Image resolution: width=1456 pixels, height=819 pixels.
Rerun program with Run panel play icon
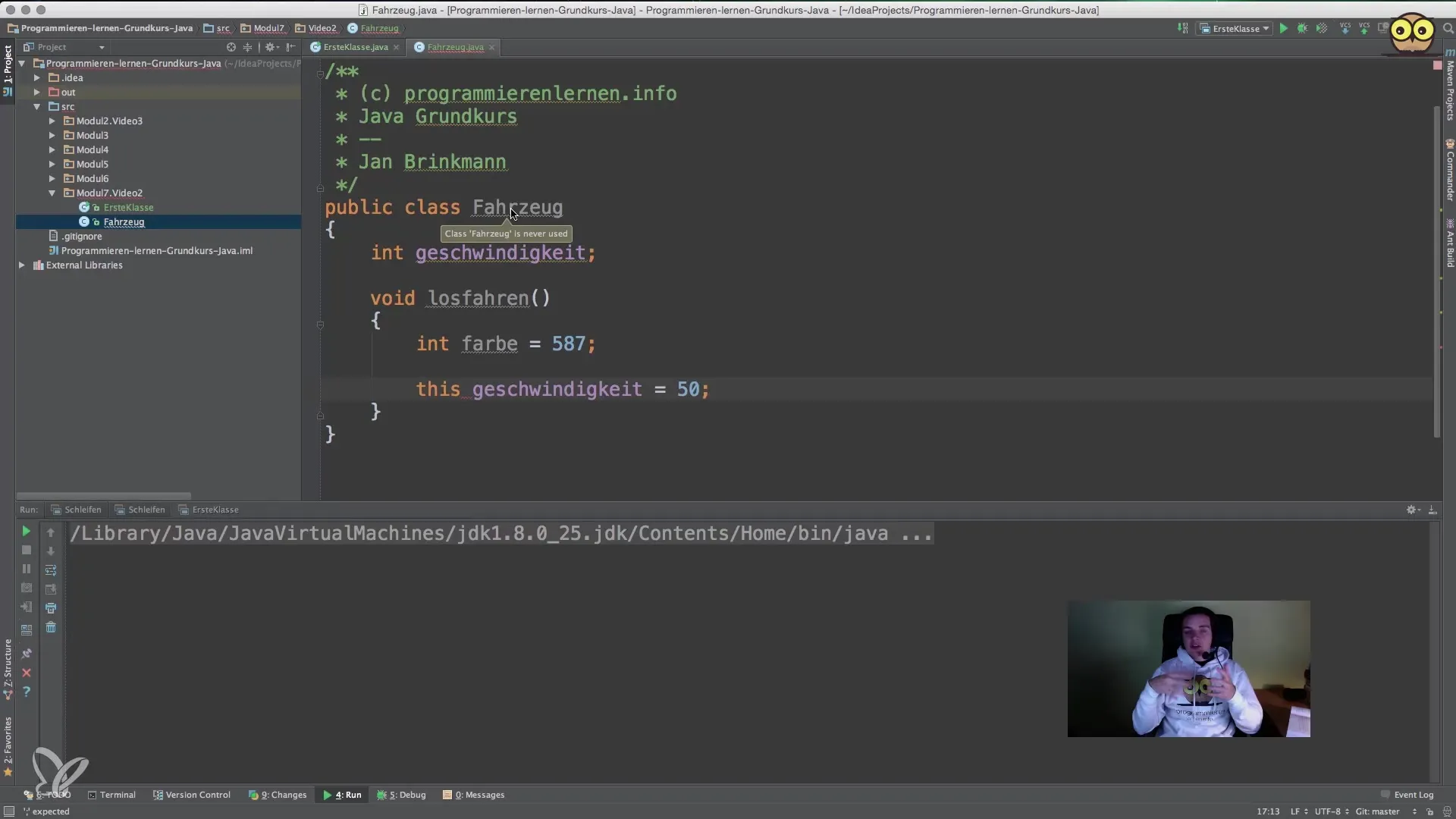tap(26, 532)
